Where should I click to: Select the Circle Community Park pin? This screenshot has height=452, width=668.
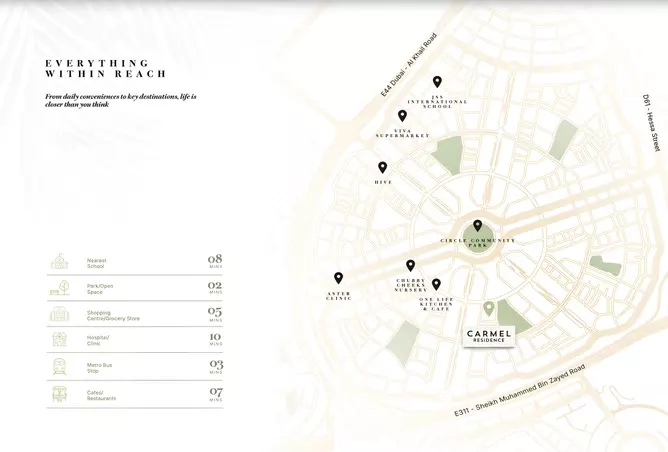[478, 226]
